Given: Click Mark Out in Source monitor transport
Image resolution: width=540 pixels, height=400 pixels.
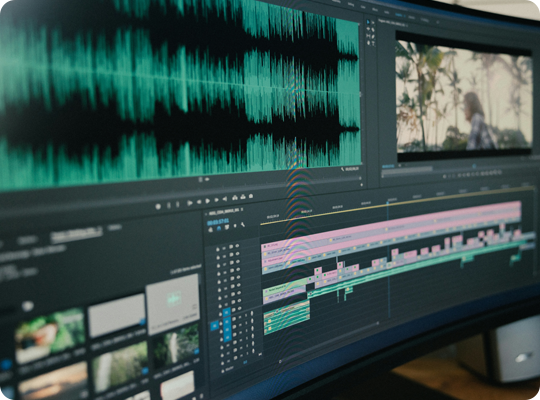Looking at the screenshot, I should coord(178,205).
